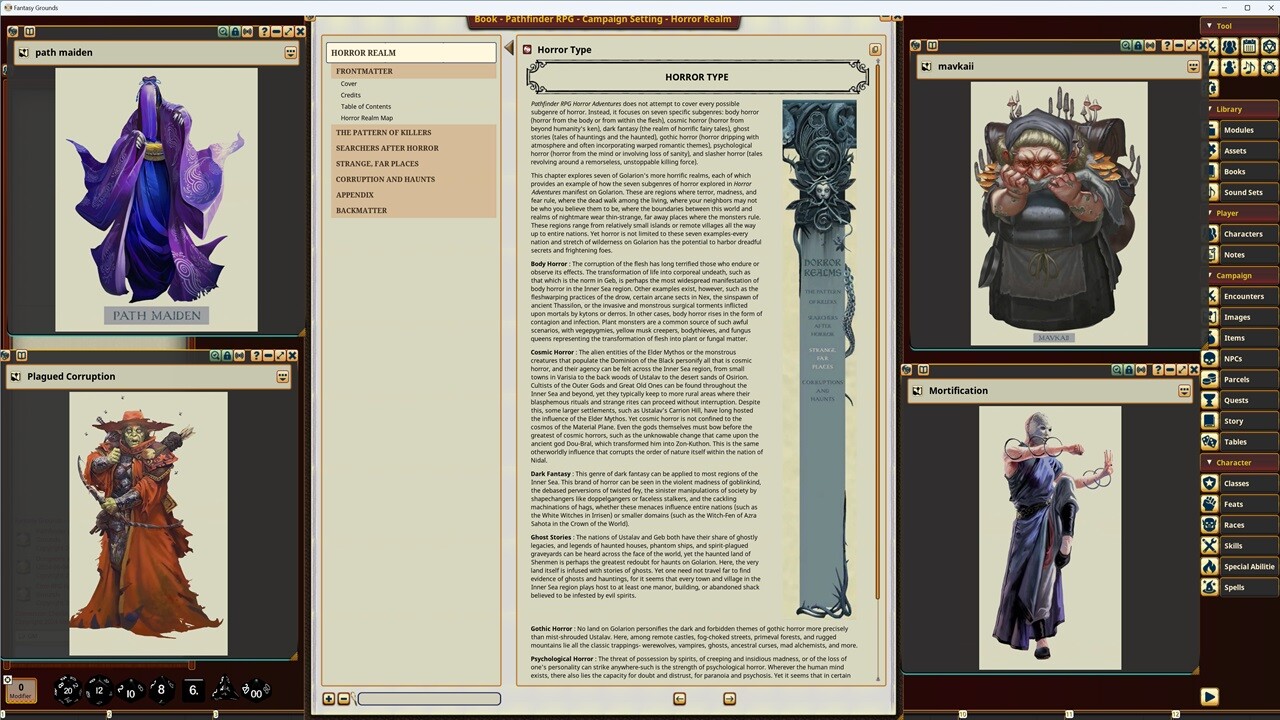Toggle the lock on the path maiden window
This screenshot has height=720, width=1280.
tap(235, 32)
